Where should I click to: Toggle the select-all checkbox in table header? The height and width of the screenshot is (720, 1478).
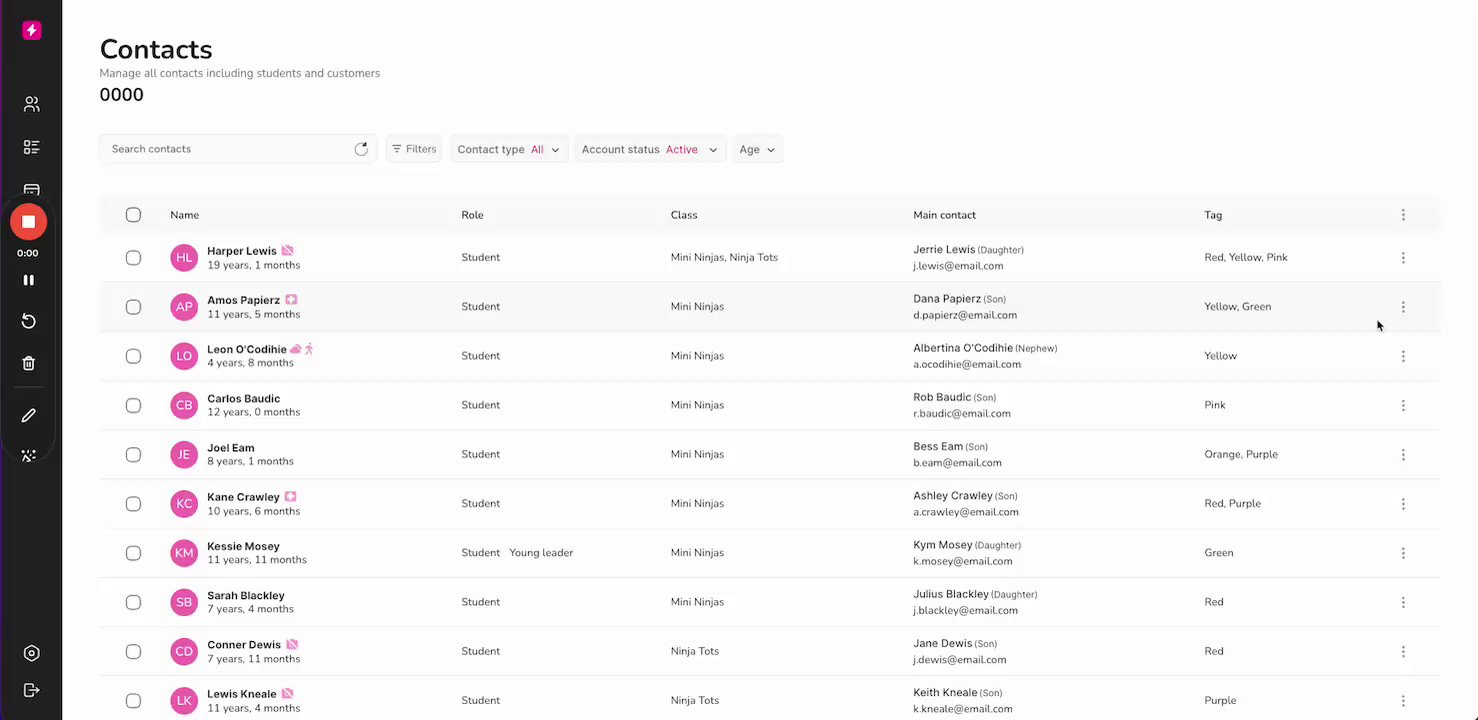(x=133, y=215)
